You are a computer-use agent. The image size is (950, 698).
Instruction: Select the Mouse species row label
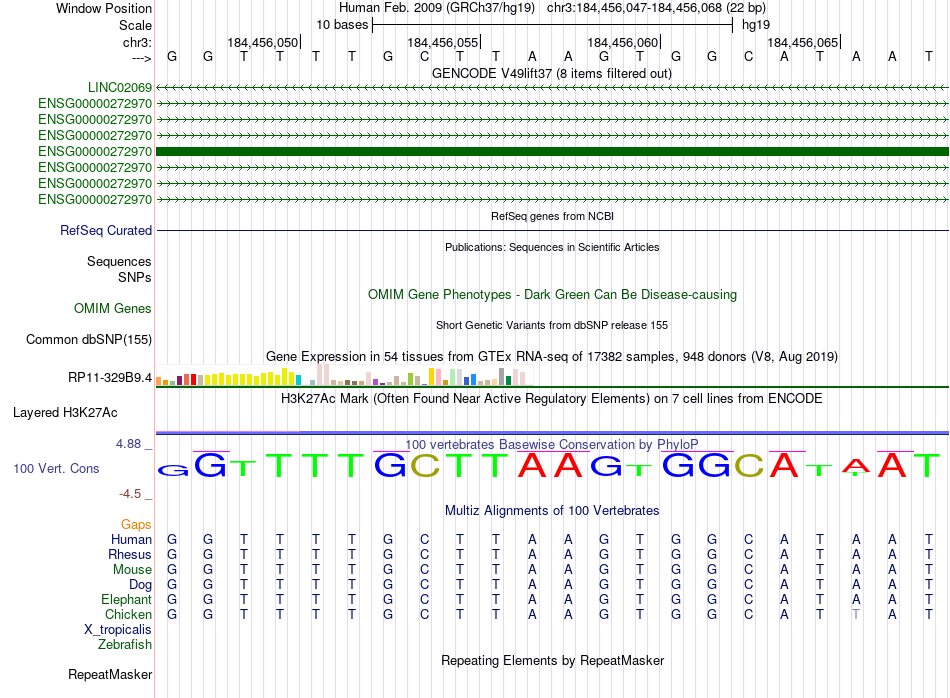(x=132, y=570)
